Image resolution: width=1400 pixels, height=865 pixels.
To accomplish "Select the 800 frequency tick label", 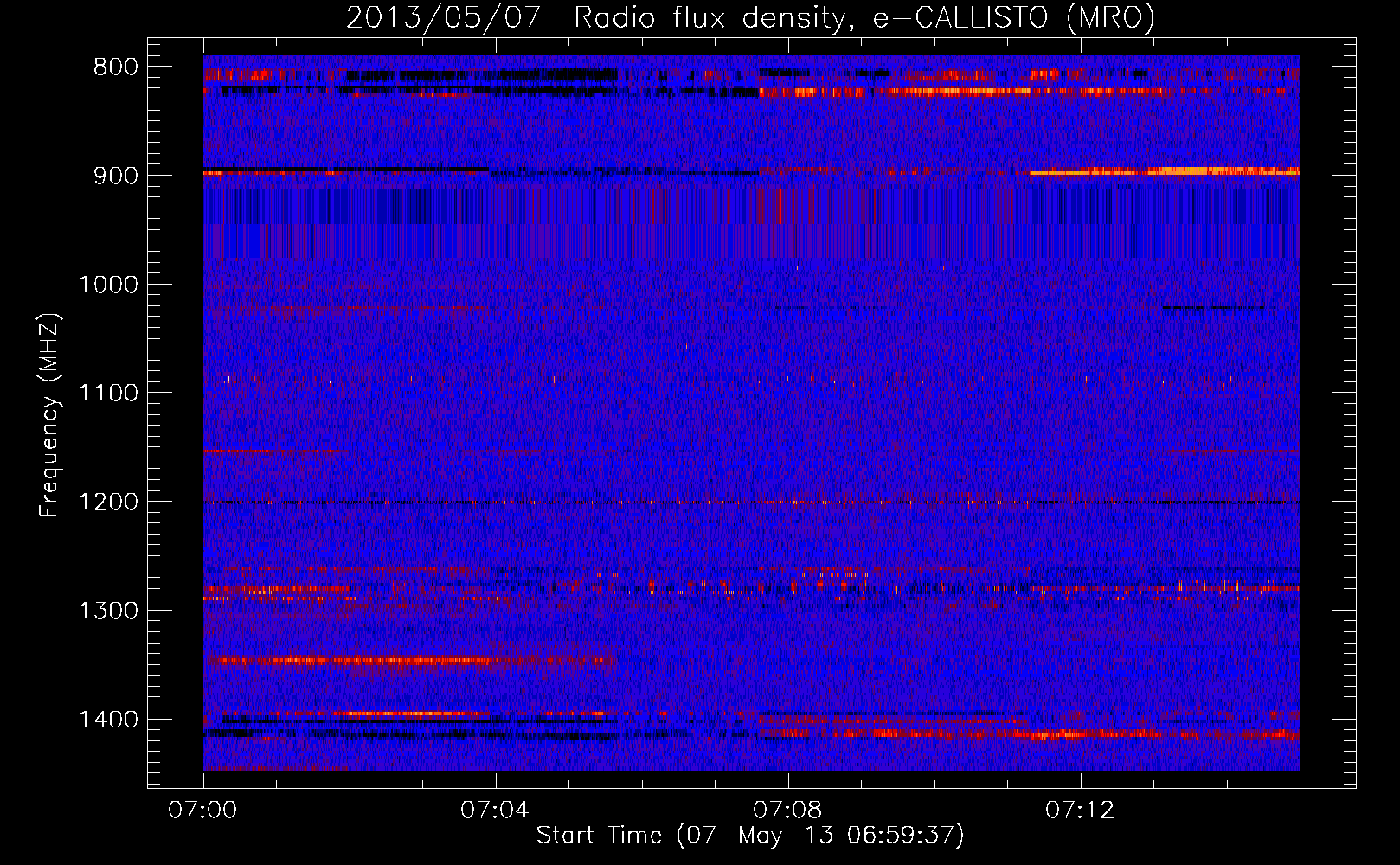I will coord(116,67).
